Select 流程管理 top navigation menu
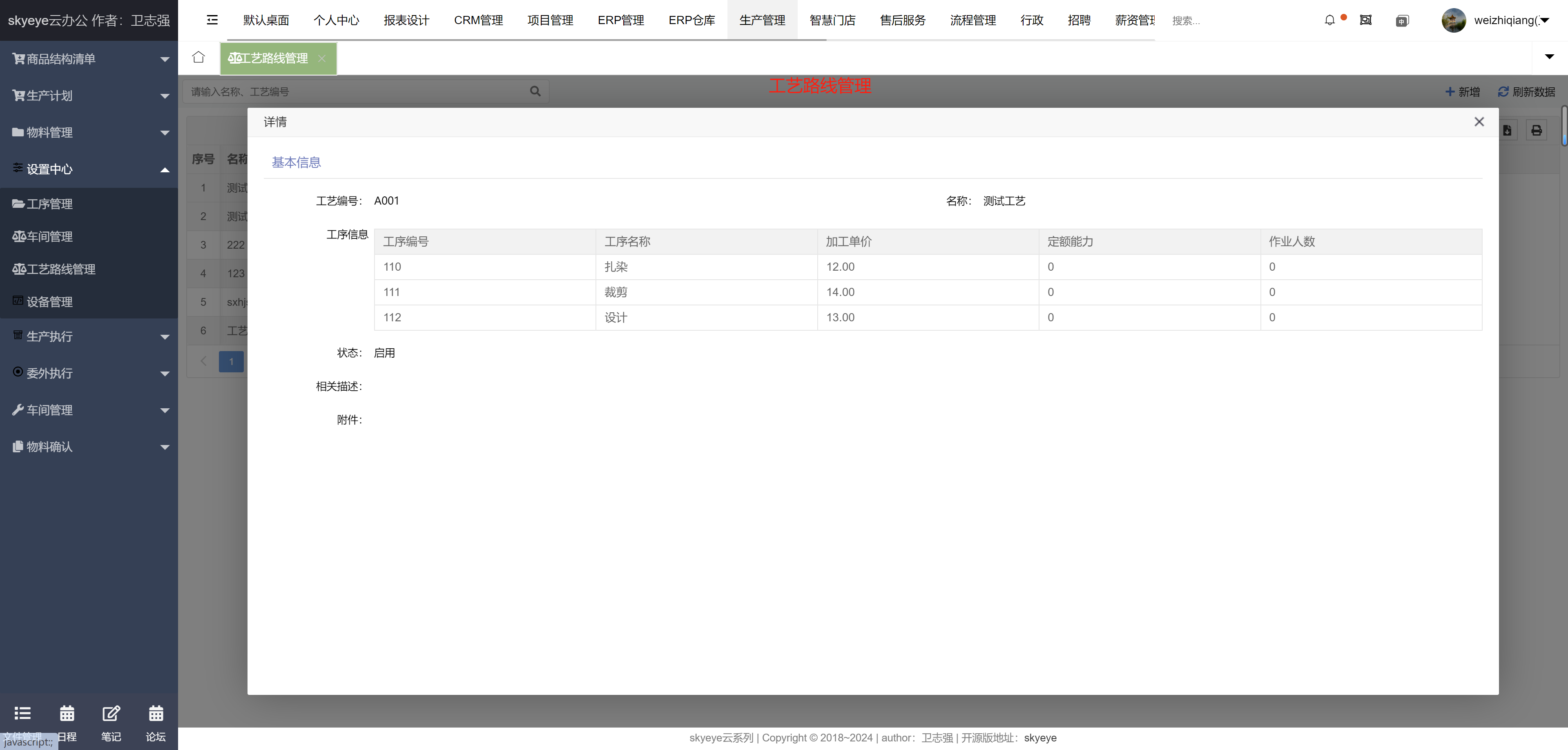Screen dimensions: 1568x750 point(974,20)
